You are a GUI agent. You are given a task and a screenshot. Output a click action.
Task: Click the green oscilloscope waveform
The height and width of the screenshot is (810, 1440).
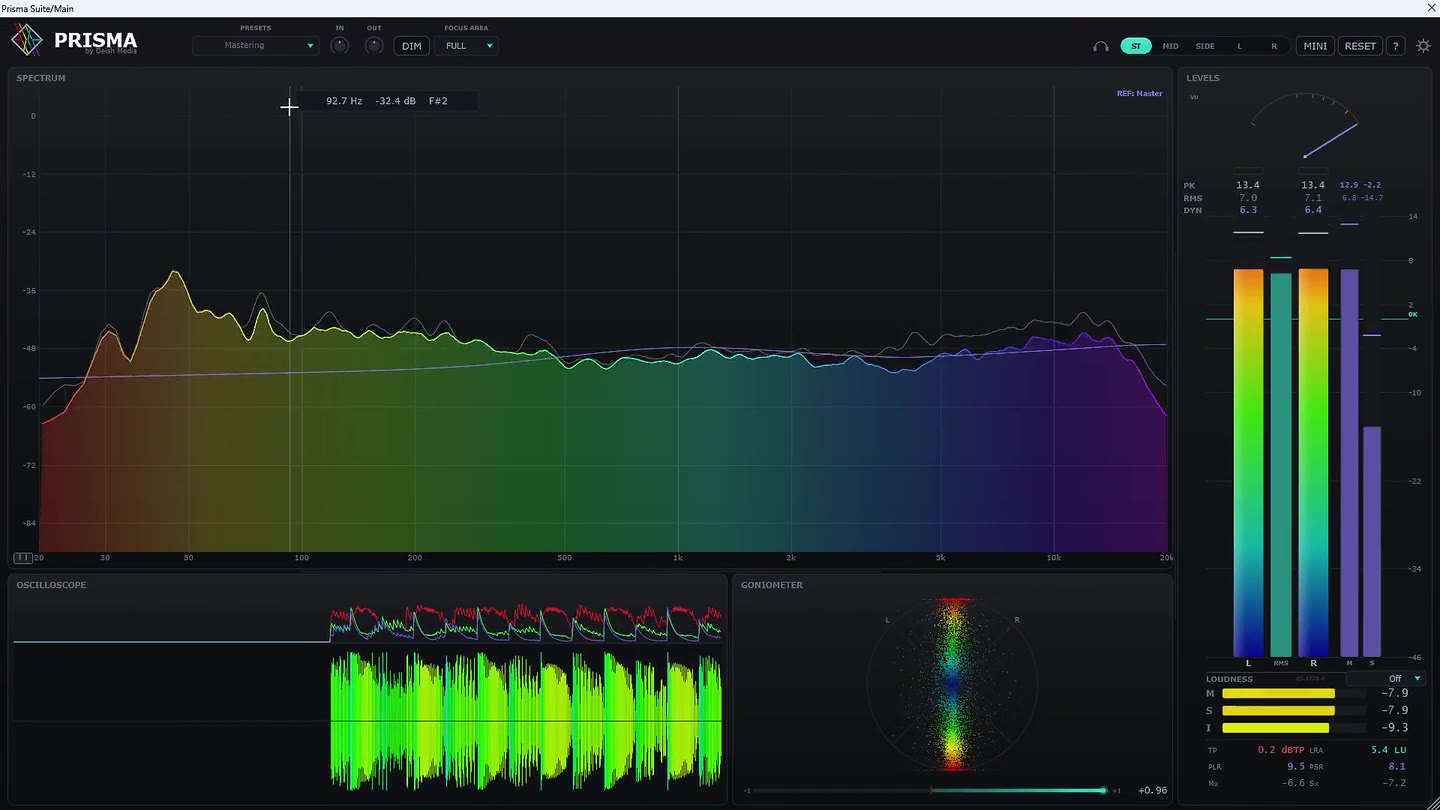click(526, 720)
